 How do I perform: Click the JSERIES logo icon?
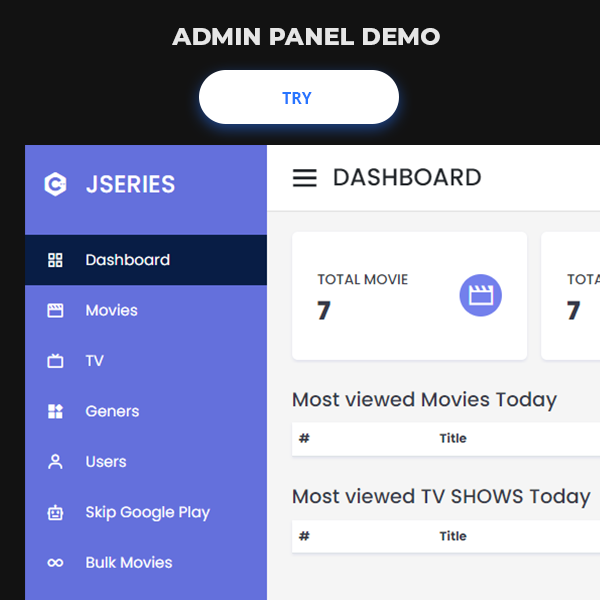[55, 184]
